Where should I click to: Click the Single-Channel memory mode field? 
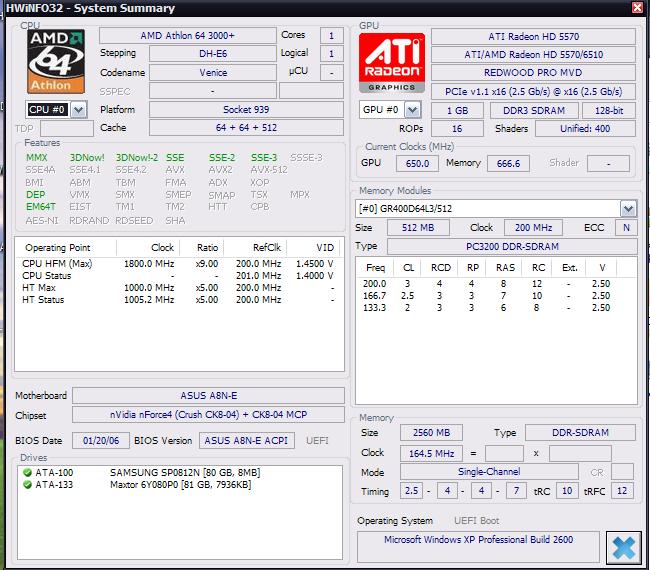click(489, 472)
